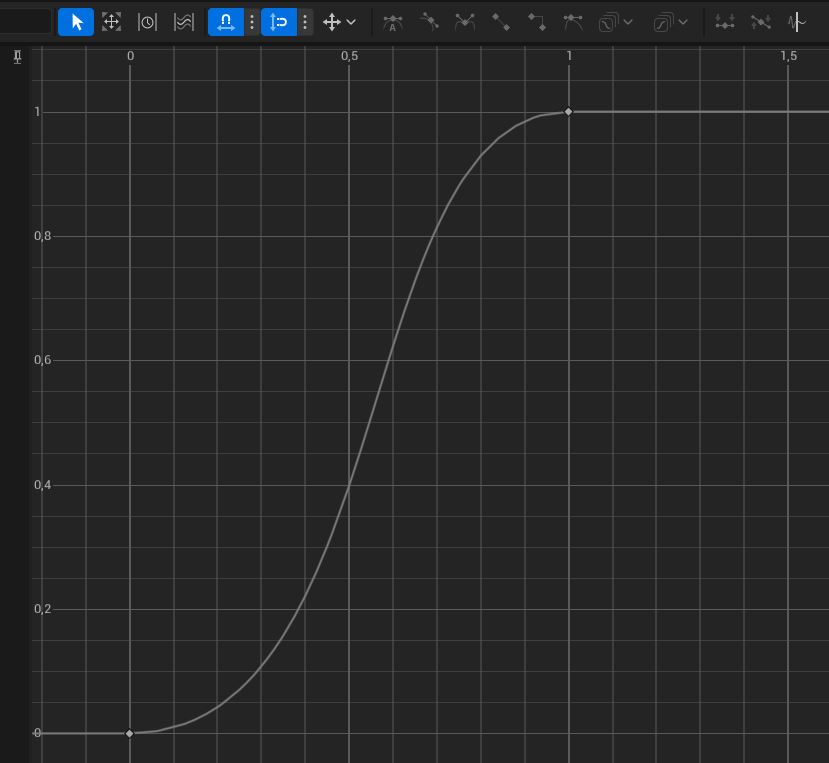The image size is (829, 763).
Task: Set keys to Auto tangent mode
Action: (x=392, y=22)
